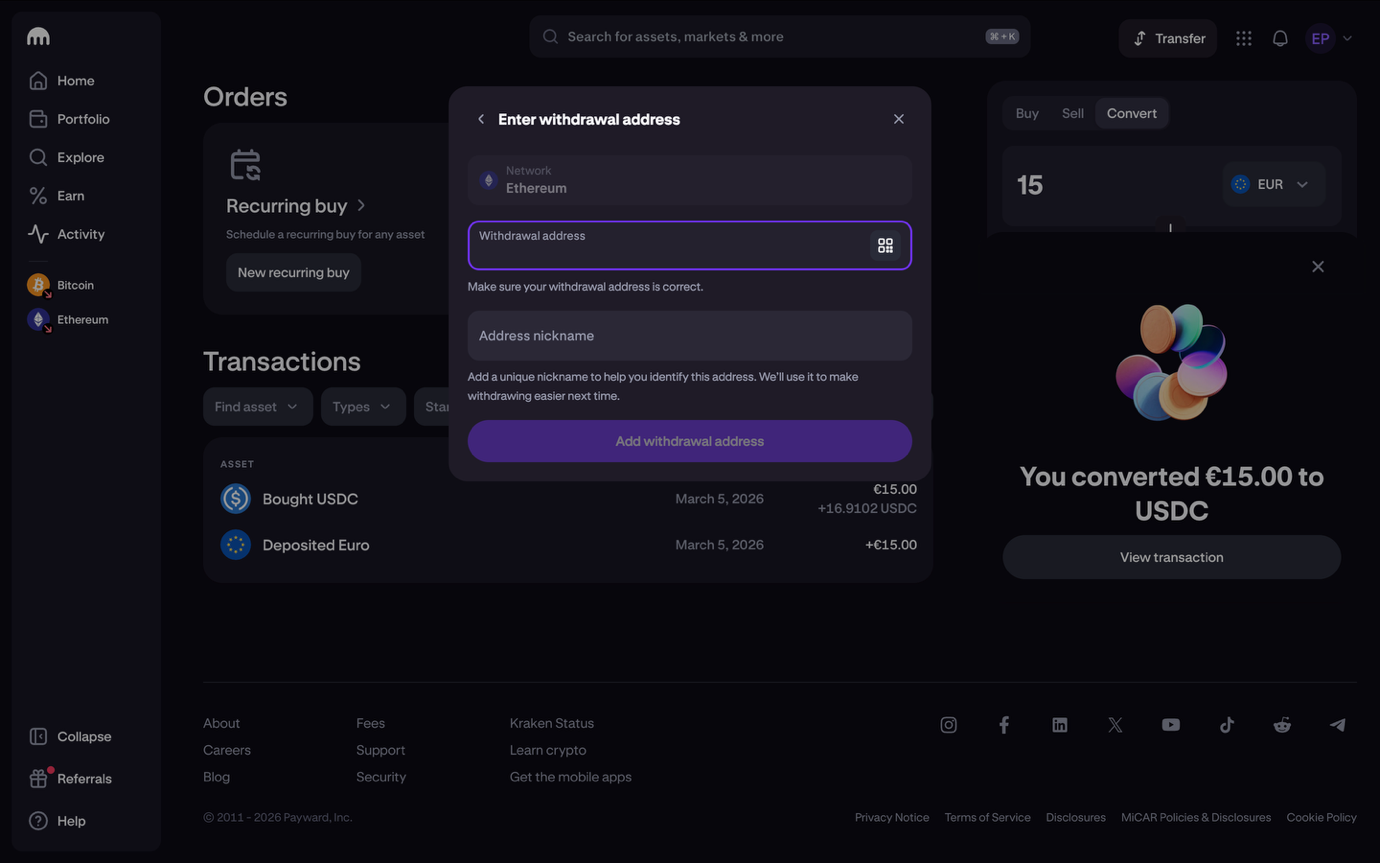Open the Careers footer link
This screenshot has height=863, width=1380.
(227, 750)
